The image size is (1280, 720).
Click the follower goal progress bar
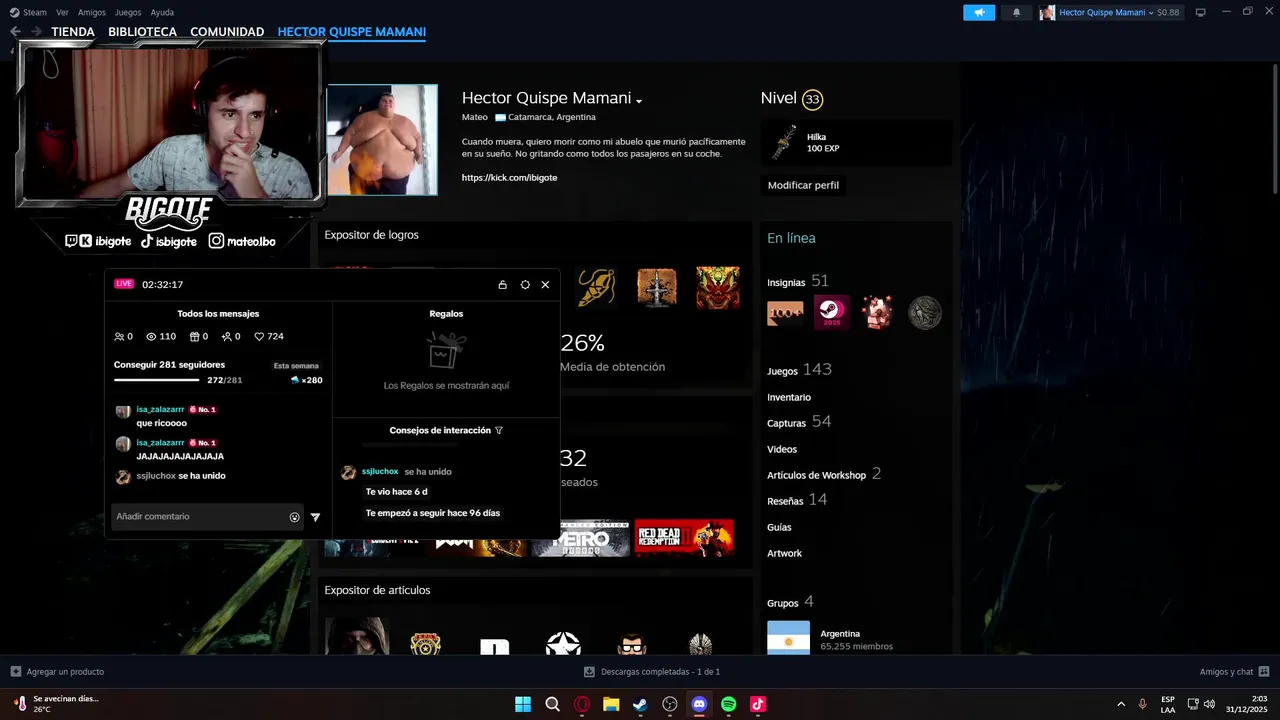pos(157,380)
